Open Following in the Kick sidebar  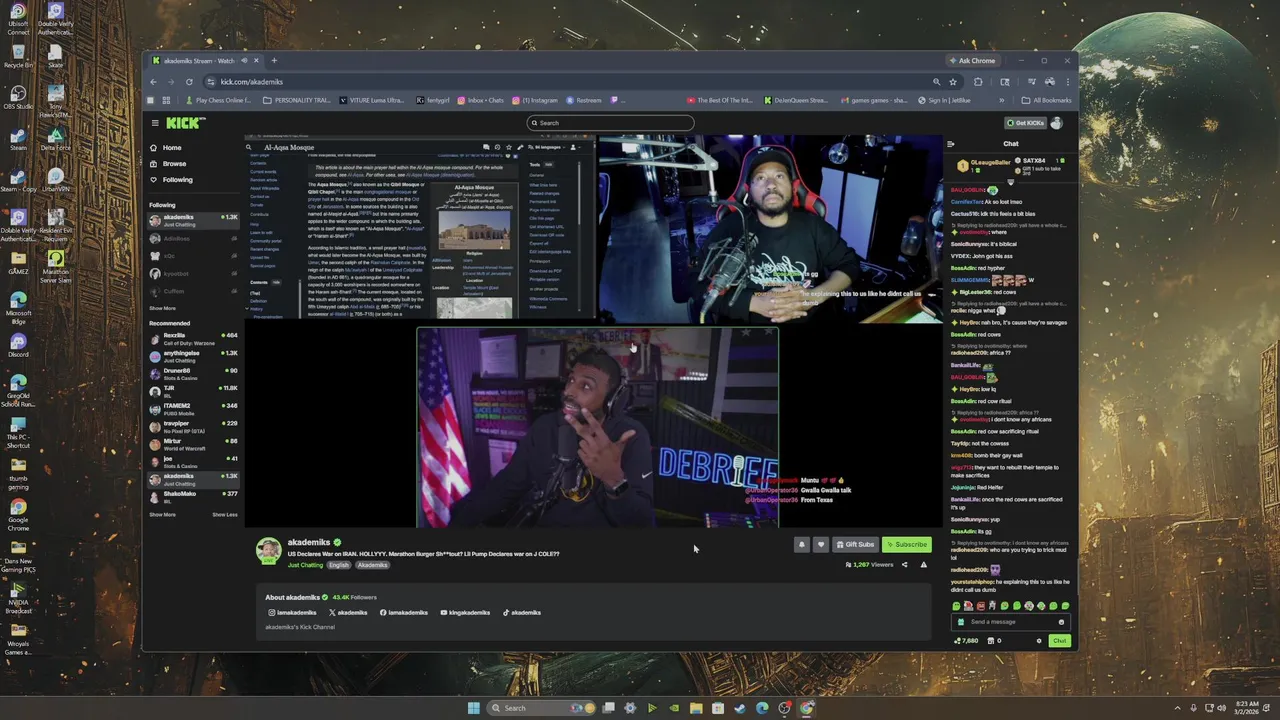coord(170,180)
